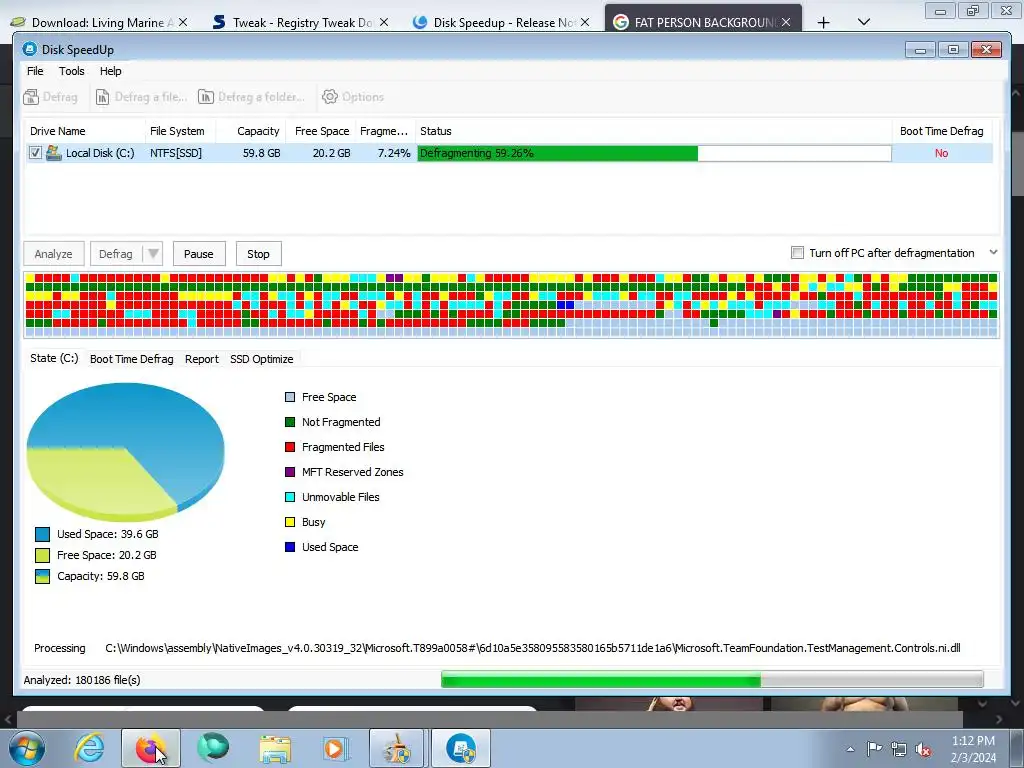1024x768 pixels.
Task: Close the Tweak Registry Tweak tab
Action: coord(384,22)
